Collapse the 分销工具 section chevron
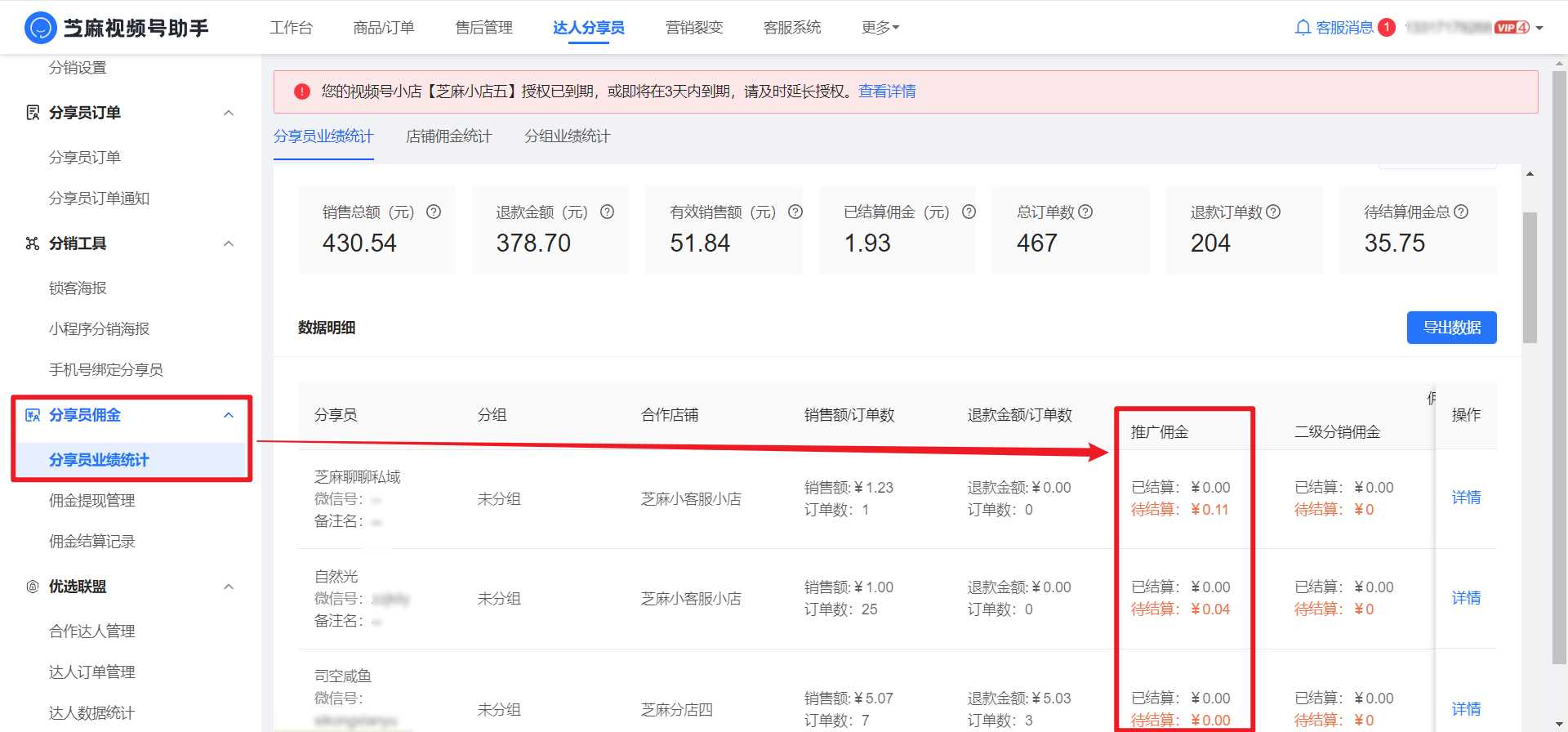The image size is (1568, 732). pyautogui.click(x=229, y=243)
